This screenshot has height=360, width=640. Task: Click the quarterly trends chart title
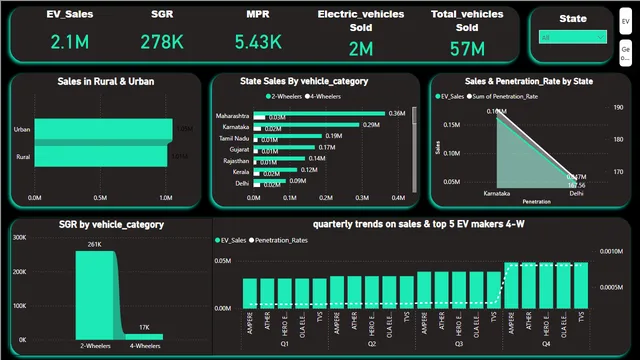click(418, 224)
